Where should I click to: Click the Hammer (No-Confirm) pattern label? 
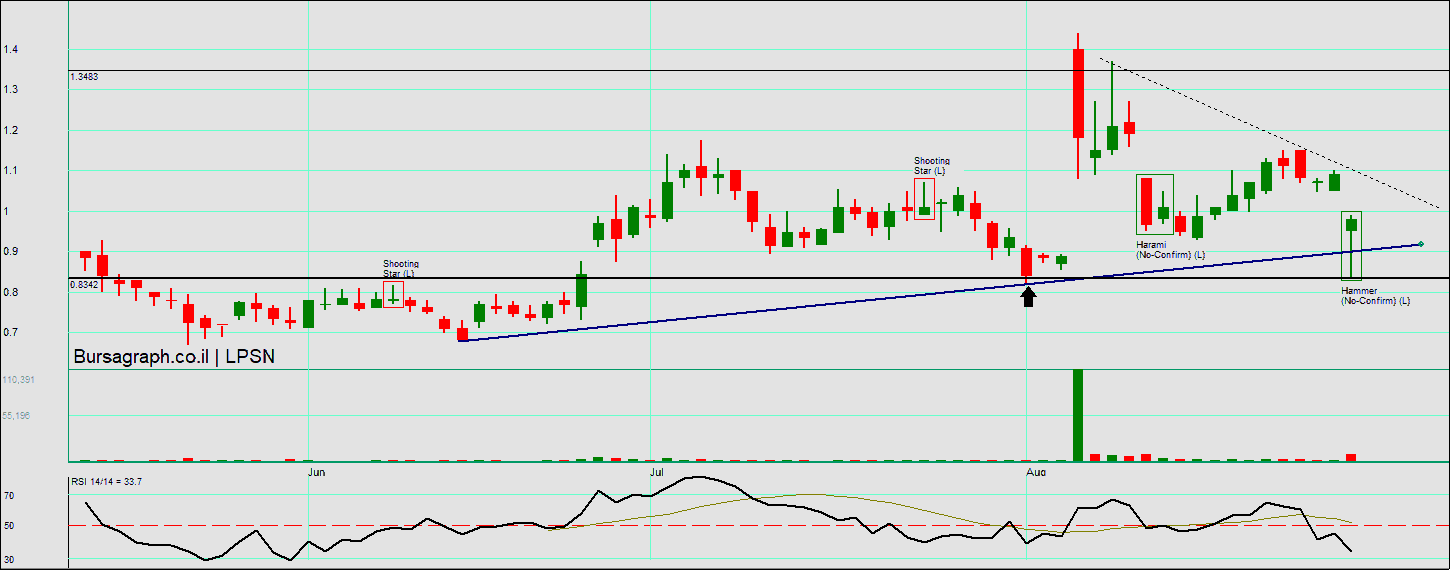tap(1375, 296)
